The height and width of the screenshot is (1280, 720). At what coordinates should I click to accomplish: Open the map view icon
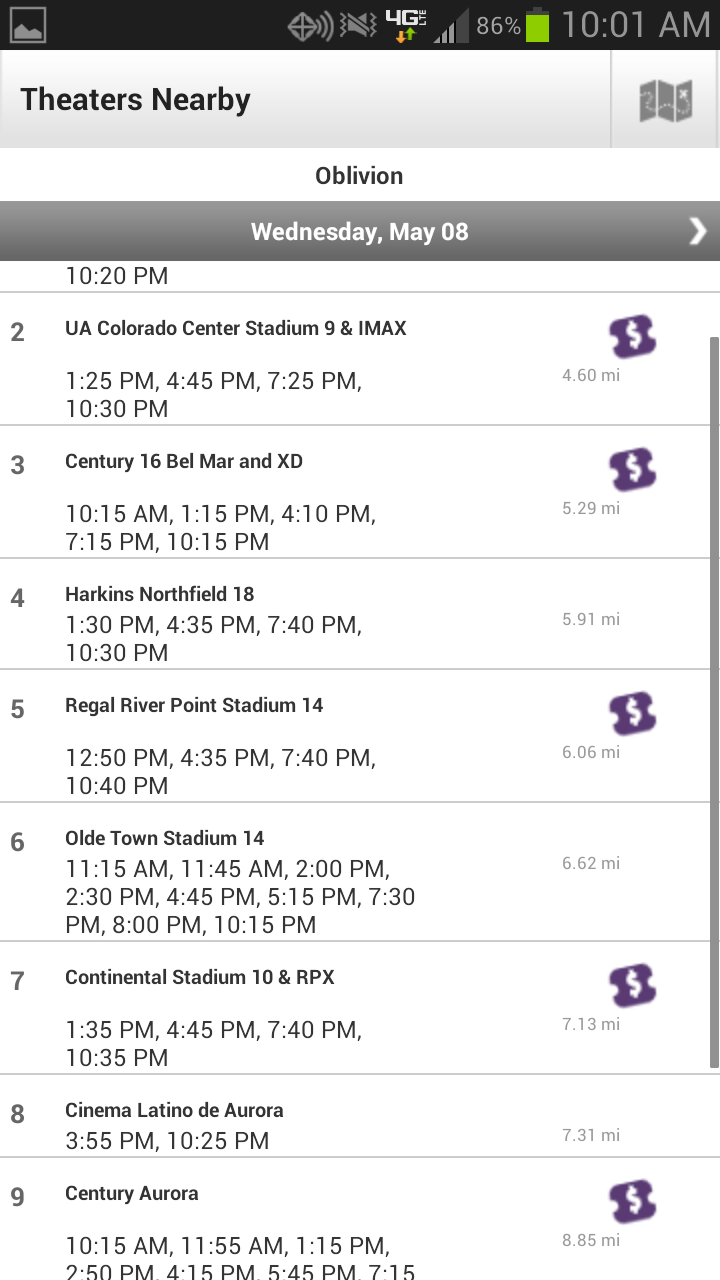click(665, 100)
